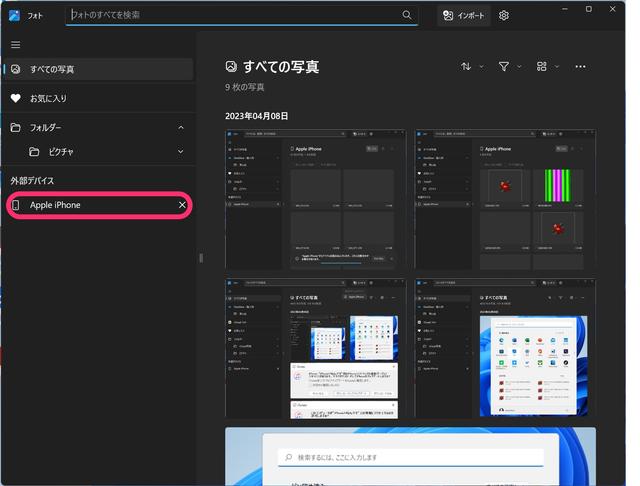Open the sort order dropdown arrow
640x486 pixels.
[x=481, y=66]
